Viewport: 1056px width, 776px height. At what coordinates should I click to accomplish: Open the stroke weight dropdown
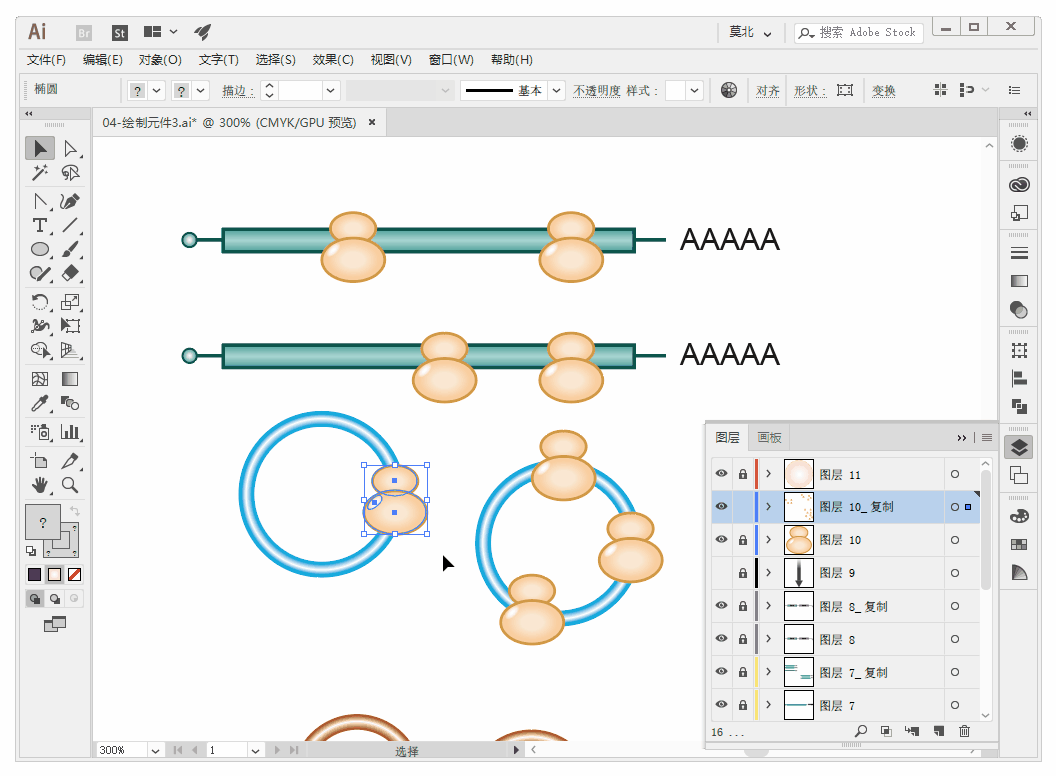tap(330, 90)
